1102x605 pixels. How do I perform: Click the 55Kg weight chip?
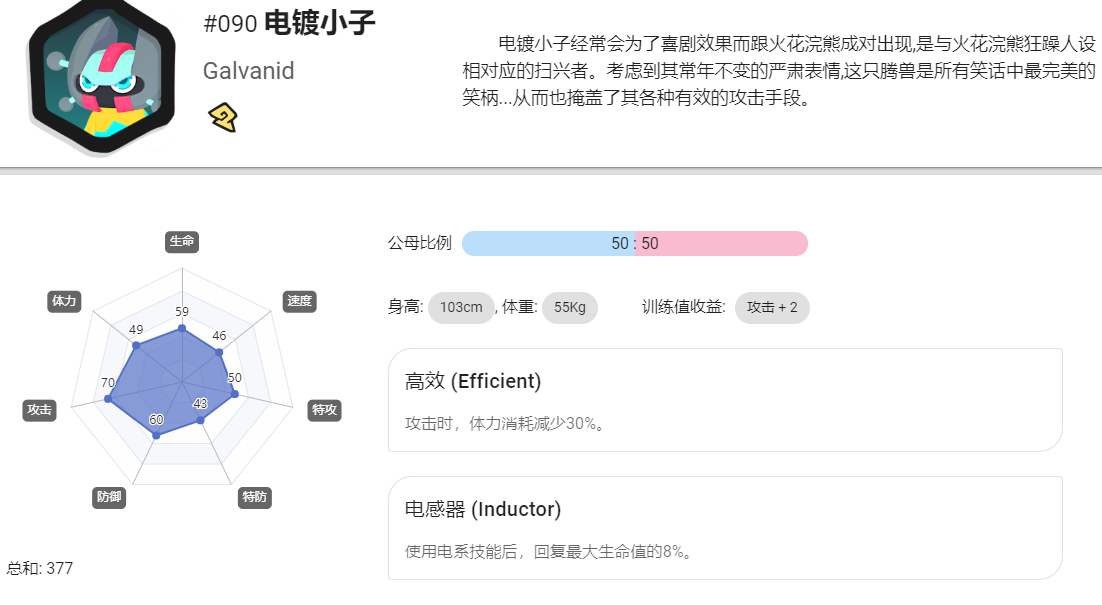(569, 307)
